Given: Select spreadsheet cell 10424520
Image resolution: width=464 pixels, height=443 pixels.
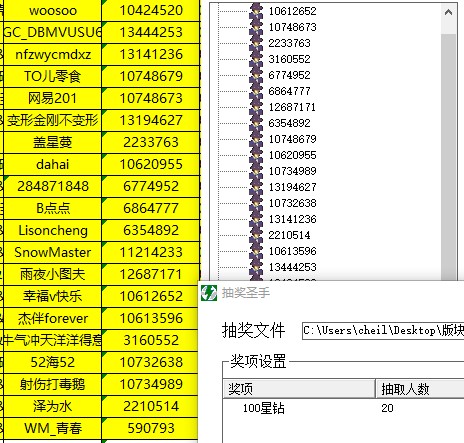Looking at the screenshot, I should click(151, 10).
